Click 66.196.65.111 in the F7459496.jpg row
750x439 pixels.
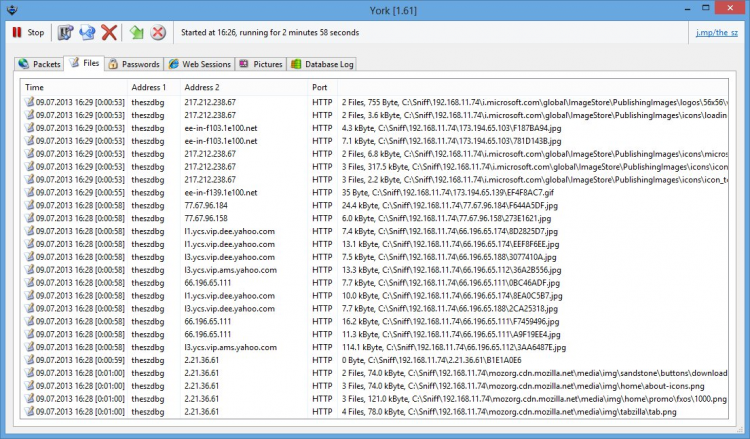click(x=208, y=322)
